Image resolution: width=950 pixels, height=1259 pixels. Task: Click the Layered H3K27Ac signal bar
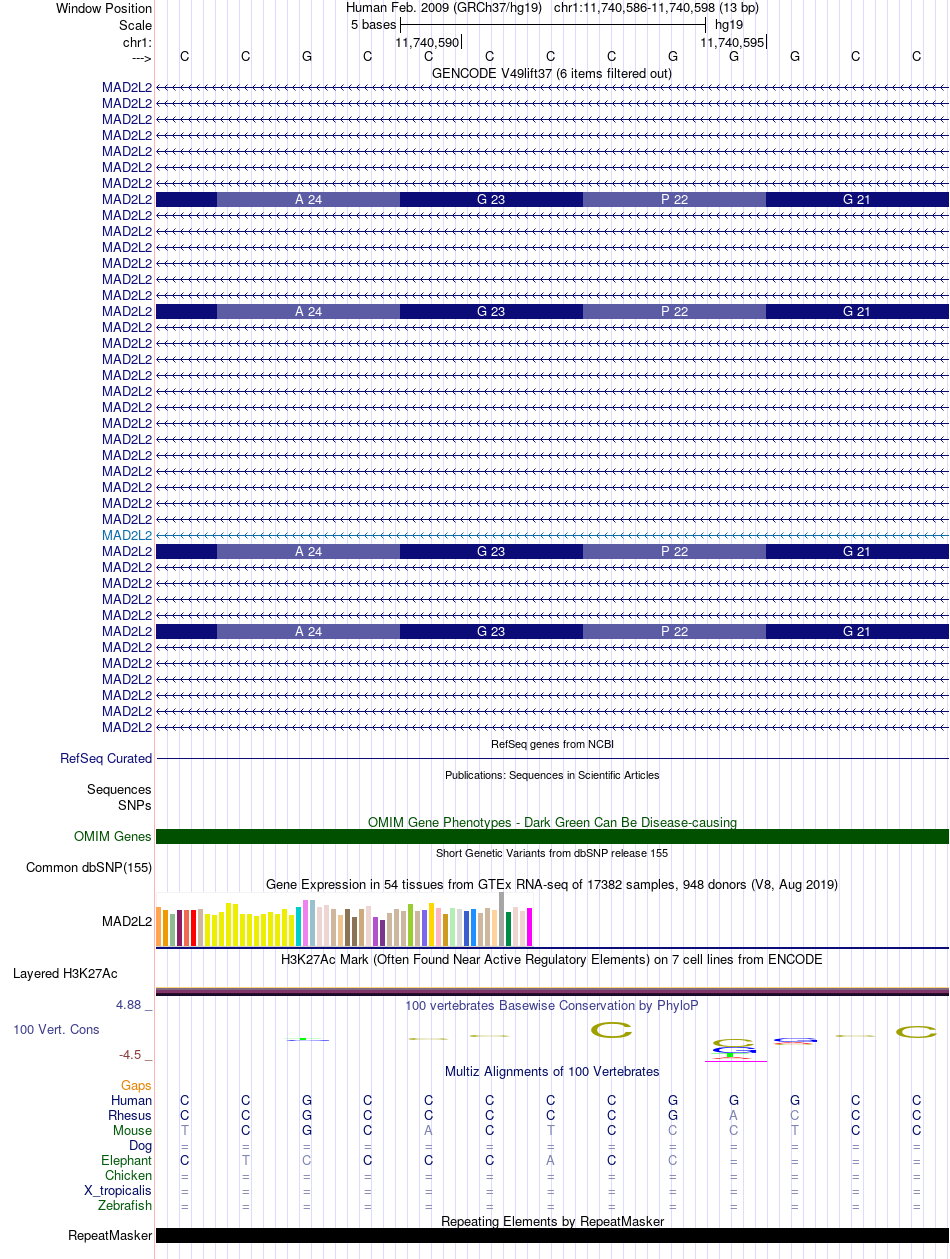[x=552, y=991]
